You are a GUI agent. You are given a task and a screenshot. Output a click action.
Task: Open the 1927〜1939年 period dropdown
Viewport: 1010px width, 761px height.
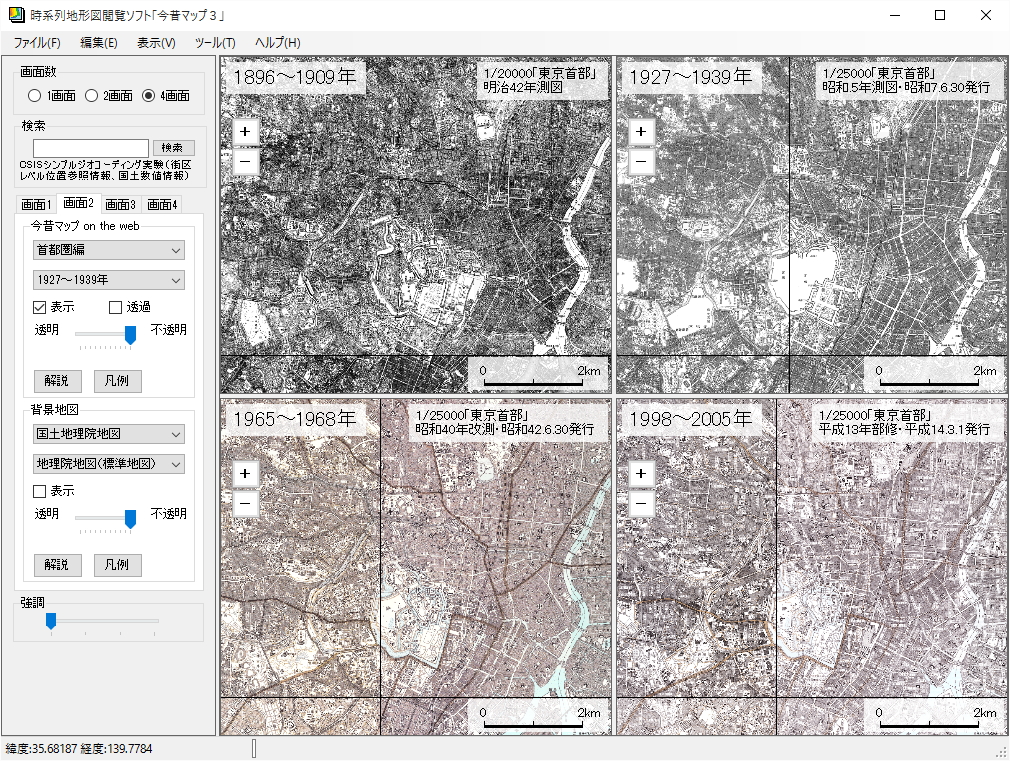[109, 280]
